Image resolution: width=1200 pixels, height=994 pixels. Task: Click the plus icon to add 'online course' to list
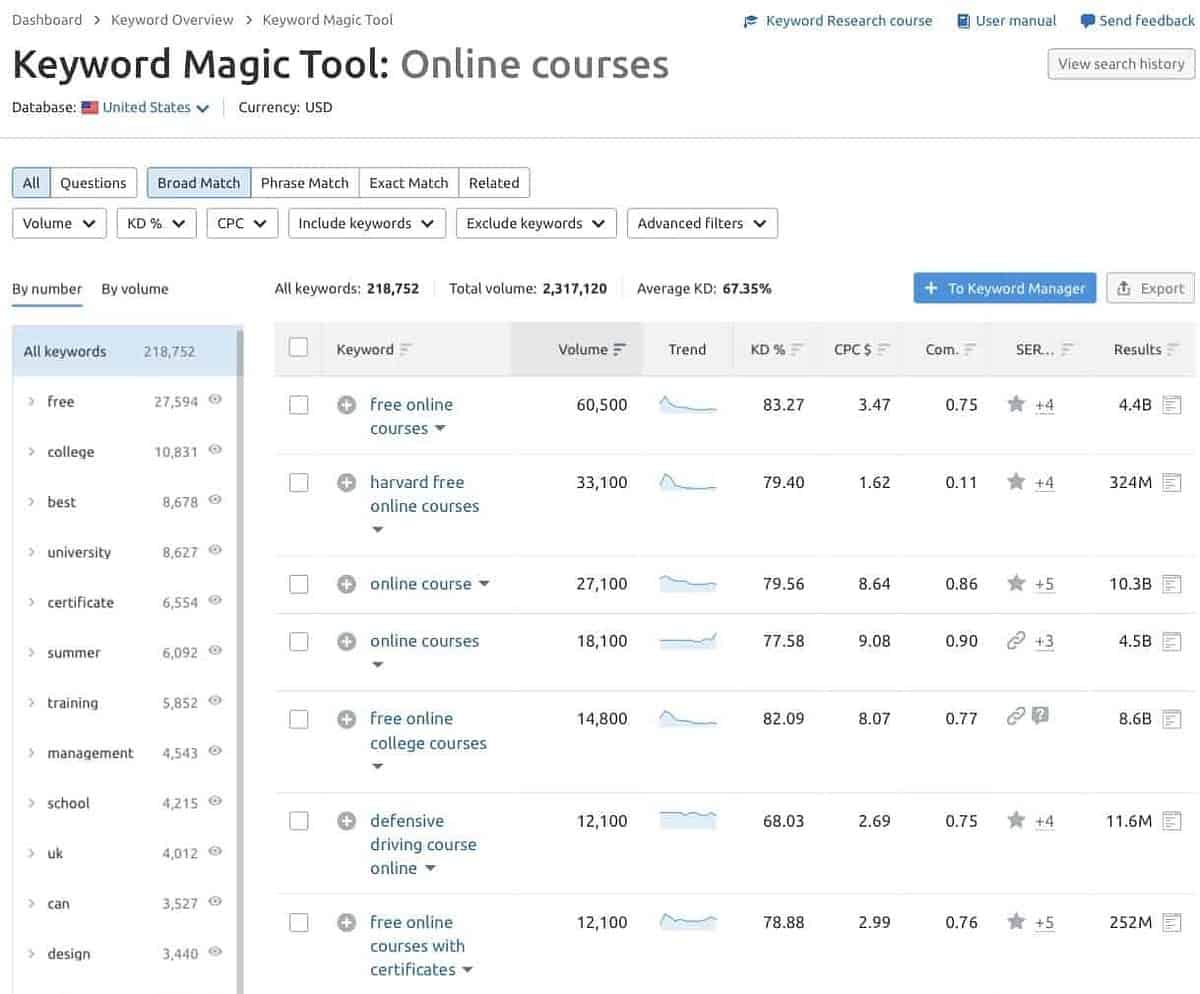coord(346,583)
